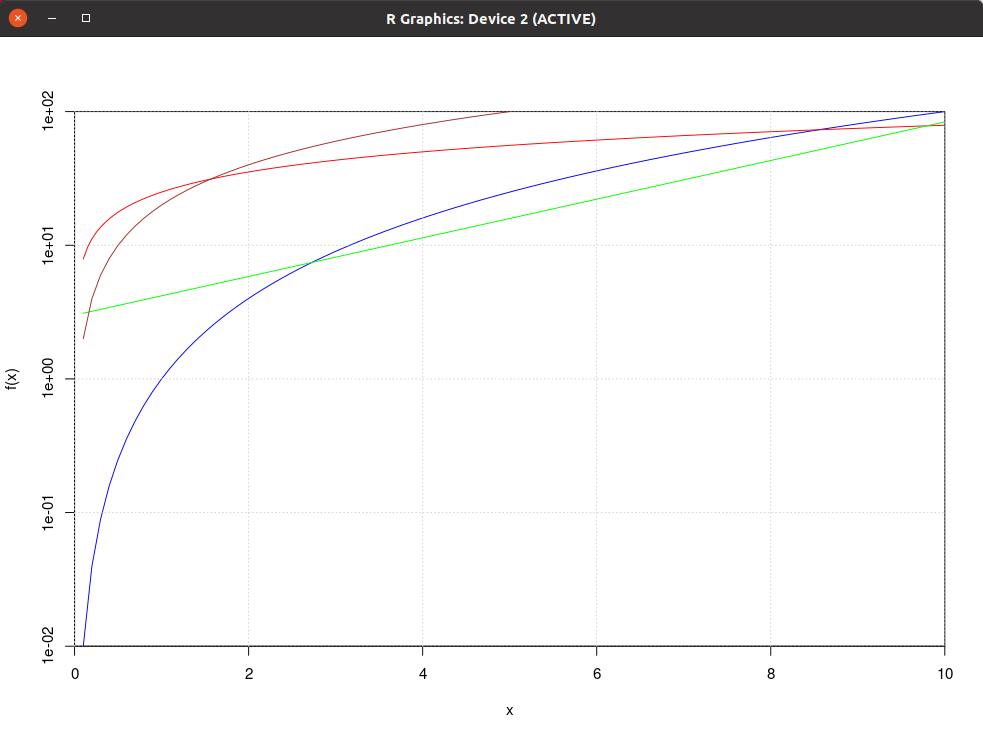
Task: Click the y-axis title f(x)
Action: pyautogui.click(x=12, y=379)
